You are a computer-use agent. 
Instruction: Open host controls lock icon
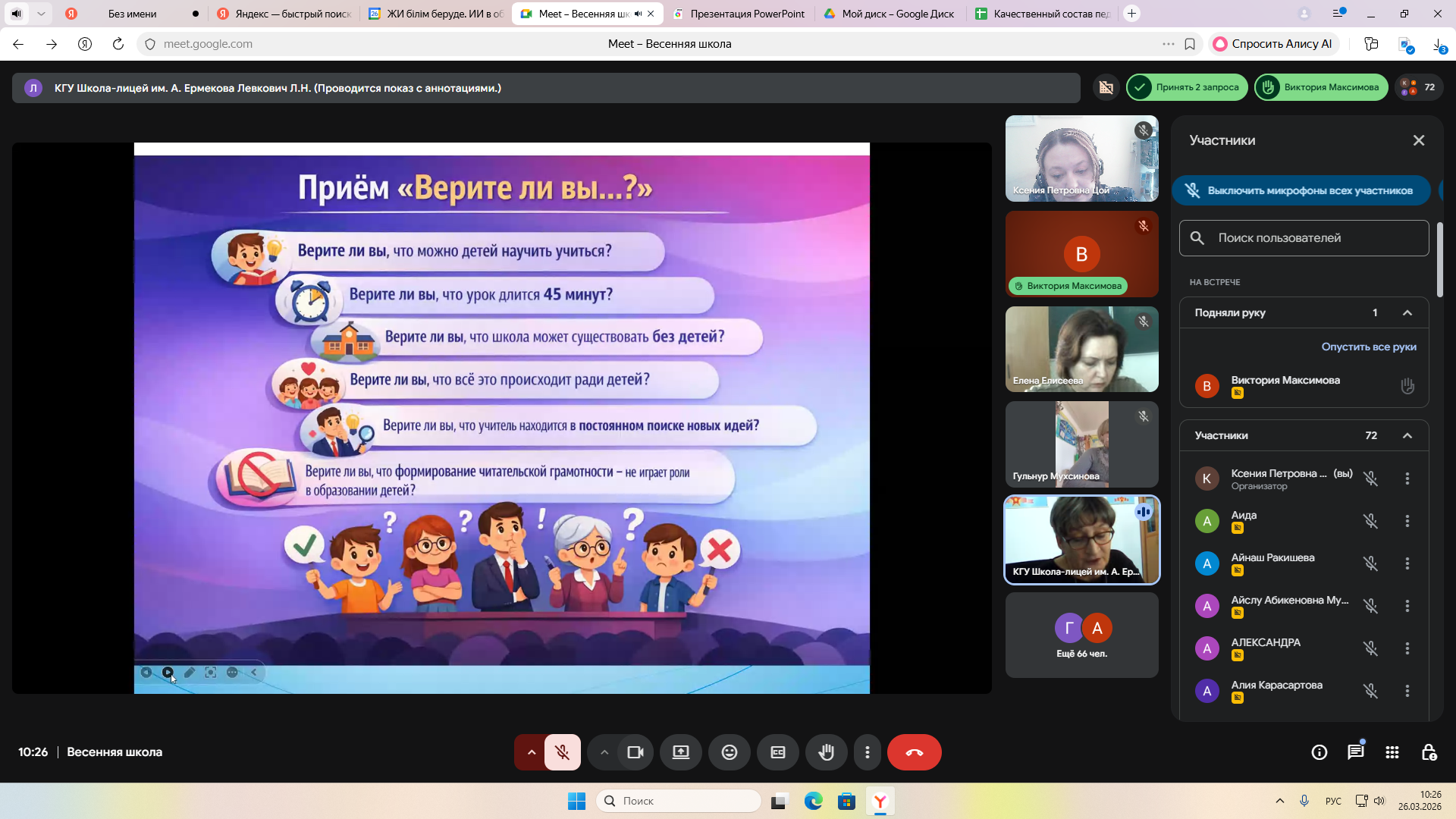1429,752
